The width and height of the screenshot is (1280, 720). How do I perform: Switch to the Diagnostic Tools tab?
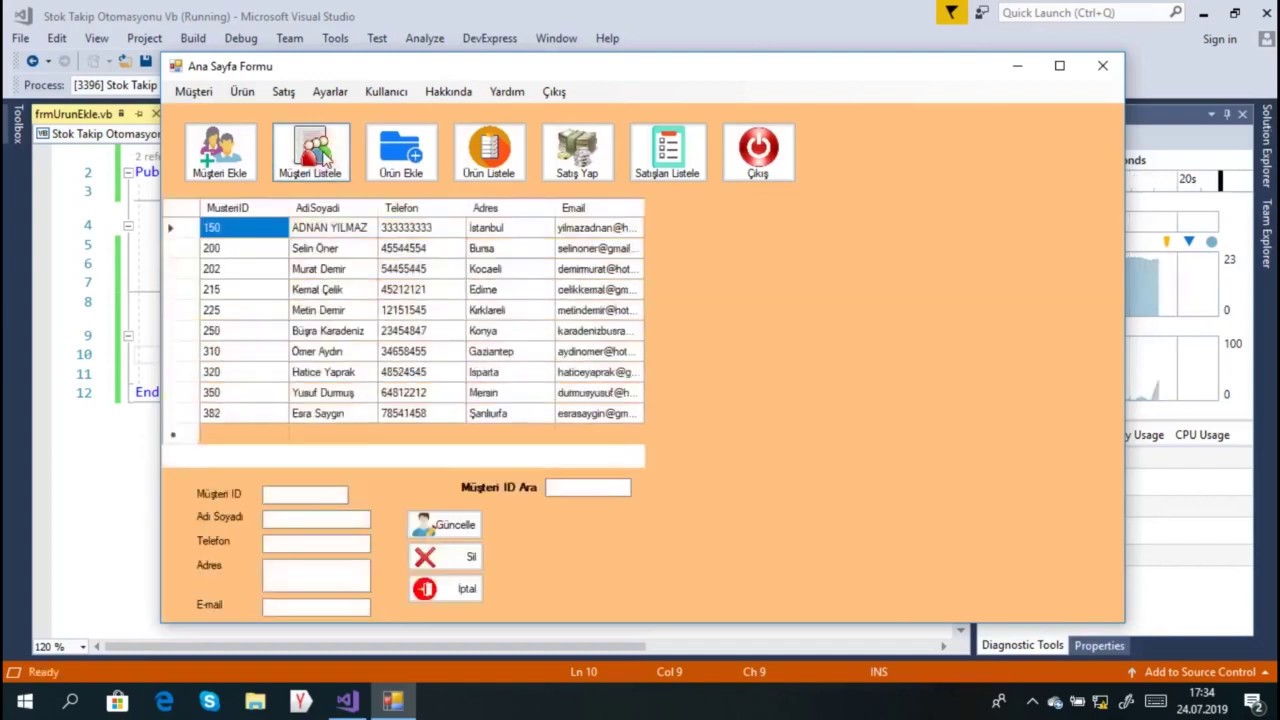[x=1022, y=645]
